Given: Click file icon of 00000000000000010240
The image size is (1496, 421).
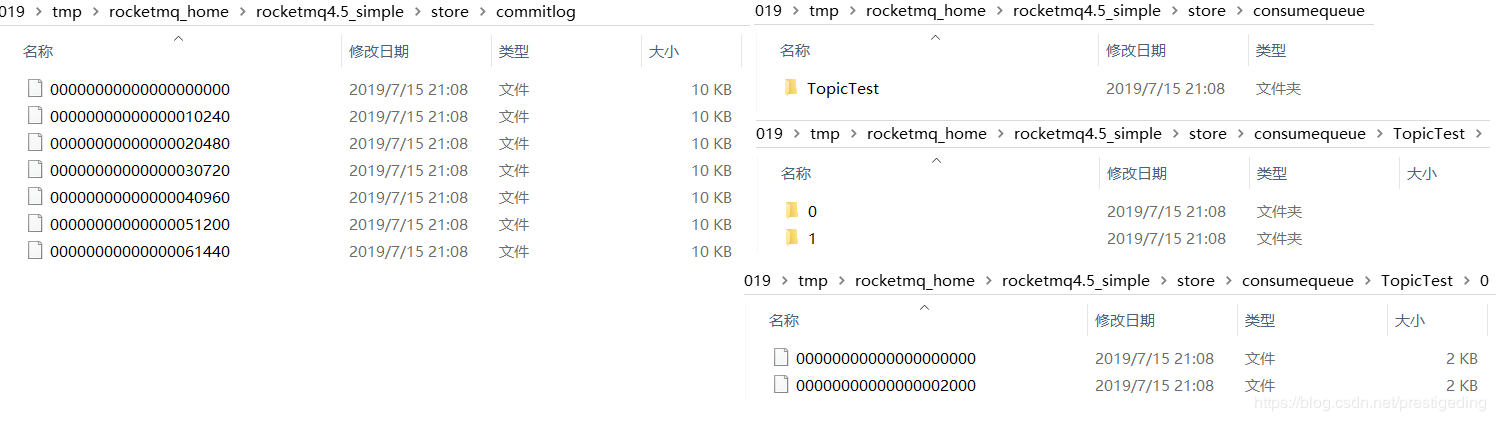Looking at the screenshot, I should point(35,116).
